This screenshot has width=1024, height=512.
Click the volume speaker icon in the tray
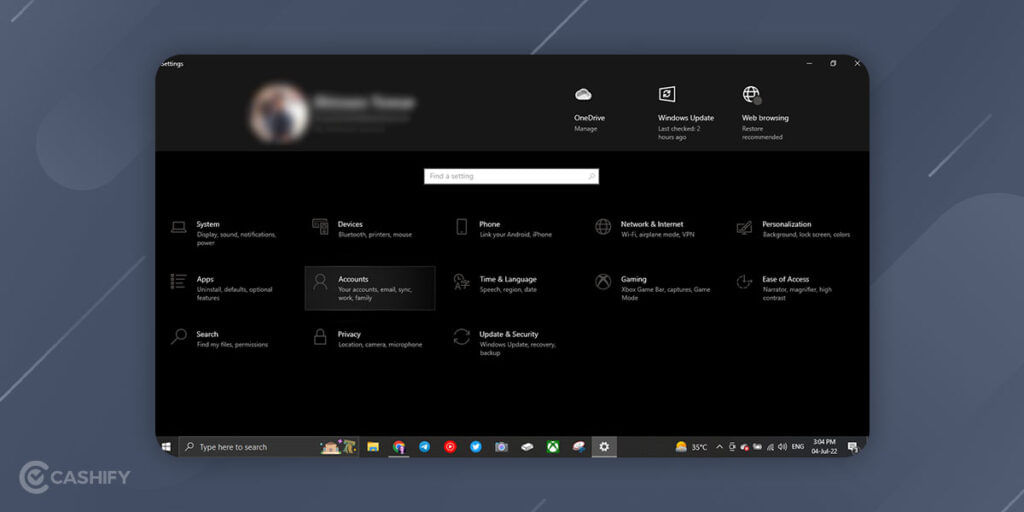pos(782,447)
